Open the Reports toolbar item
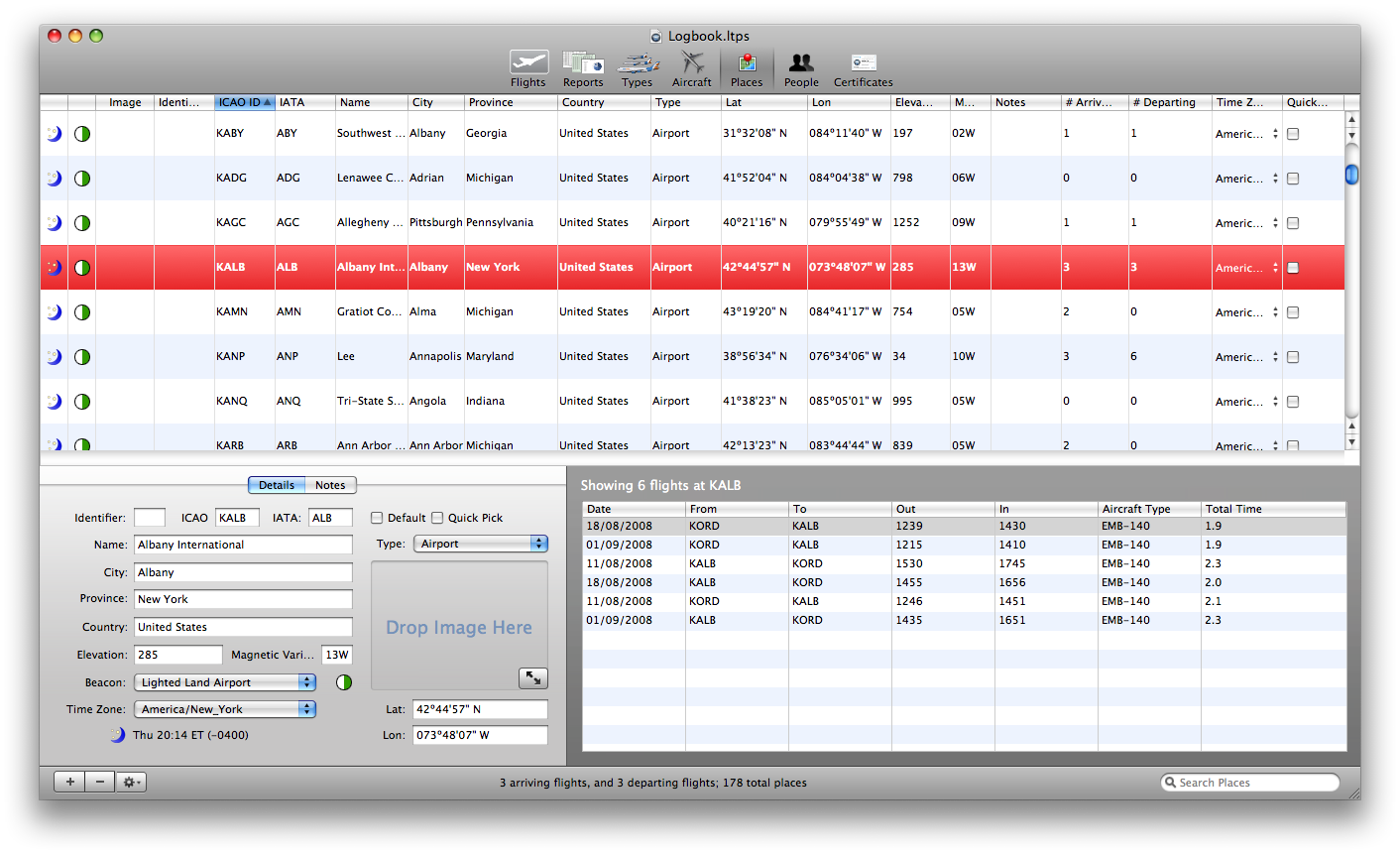Screen dimensions: 1400x854 (x=583, y=69)
